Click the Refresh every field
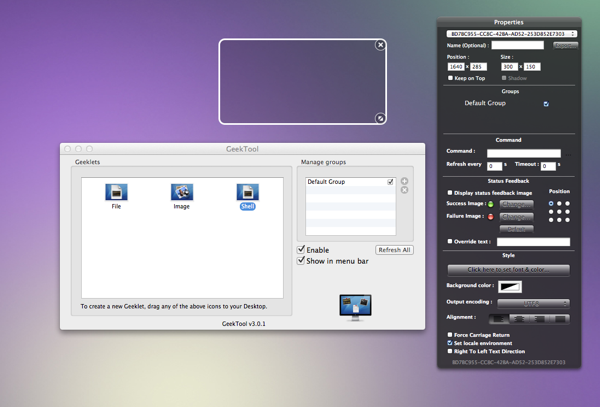Image resolution: width=600 pixels, height=407 pixels. (x=494, y=166)
